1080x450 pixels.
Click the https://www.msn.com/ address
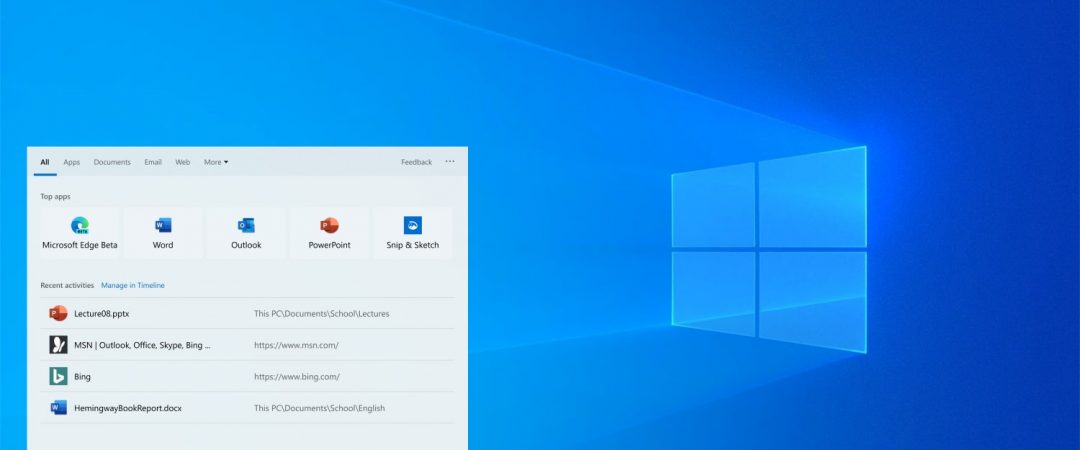296,345
